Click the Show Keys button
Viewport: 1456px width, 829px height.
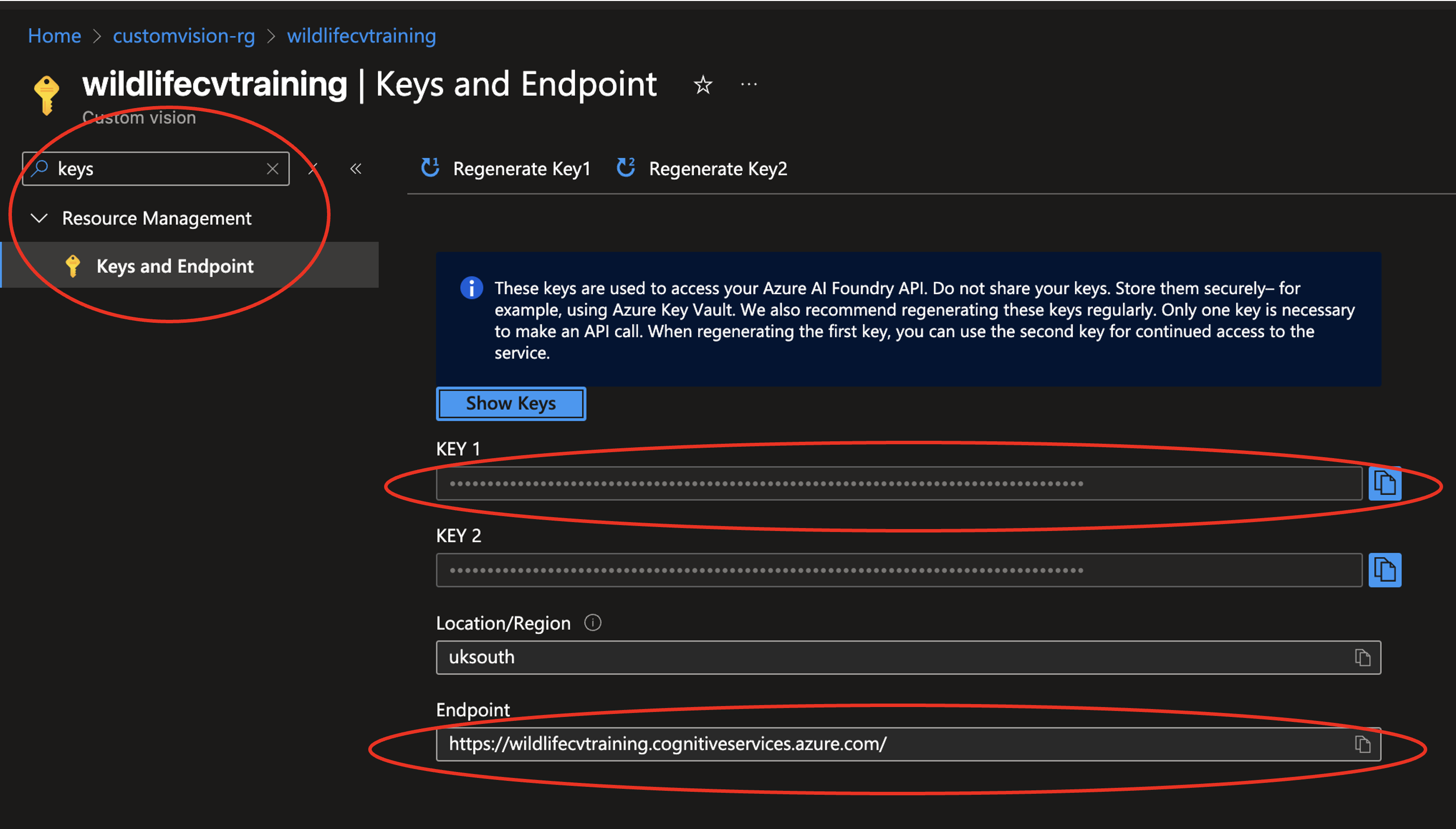(x=511, y=404)
